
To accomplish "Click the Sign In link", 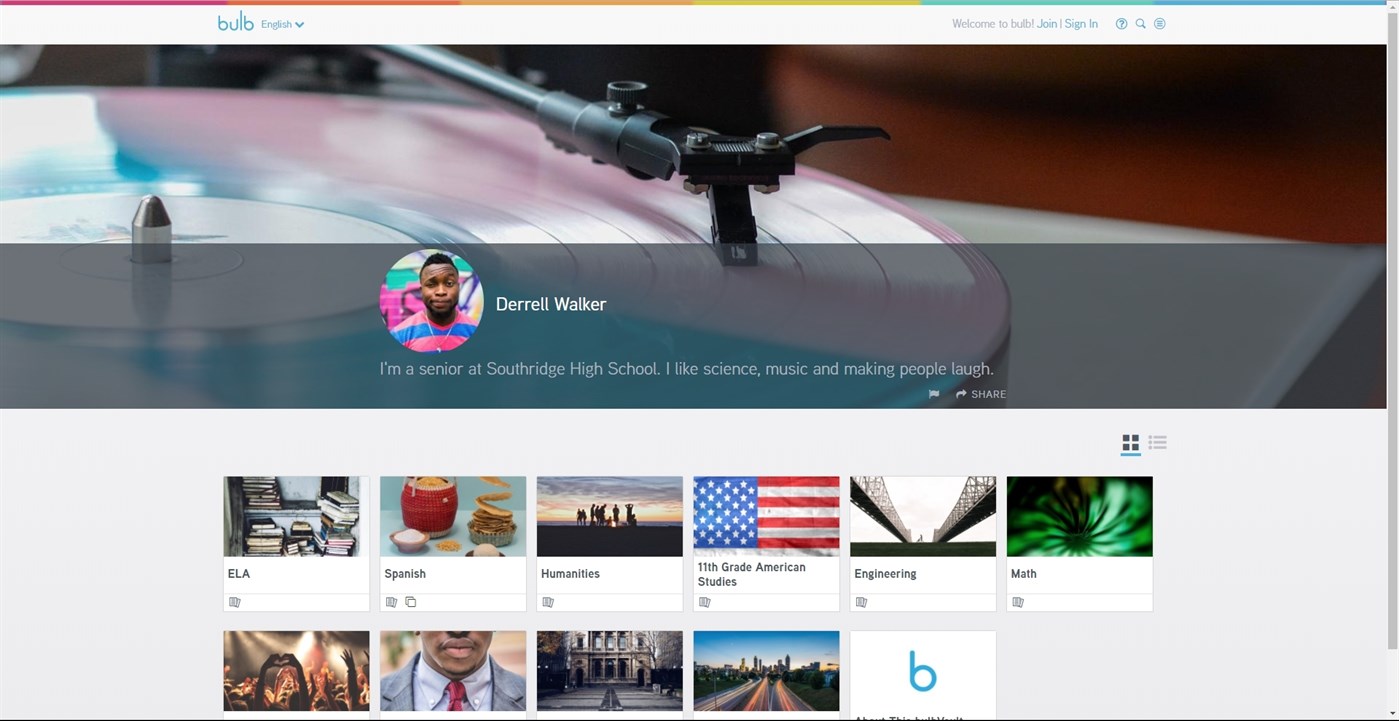I will [x=1080, y=23].
